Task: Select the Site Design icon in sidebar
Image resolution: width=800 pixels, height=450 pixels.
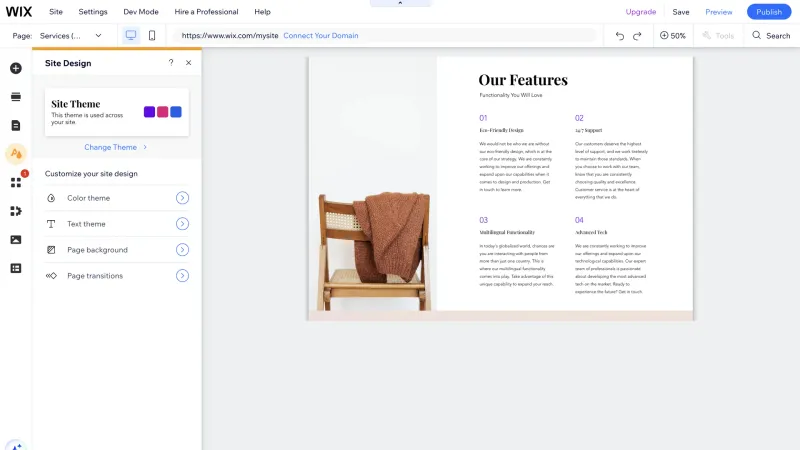Action: (x=16, y=154)
